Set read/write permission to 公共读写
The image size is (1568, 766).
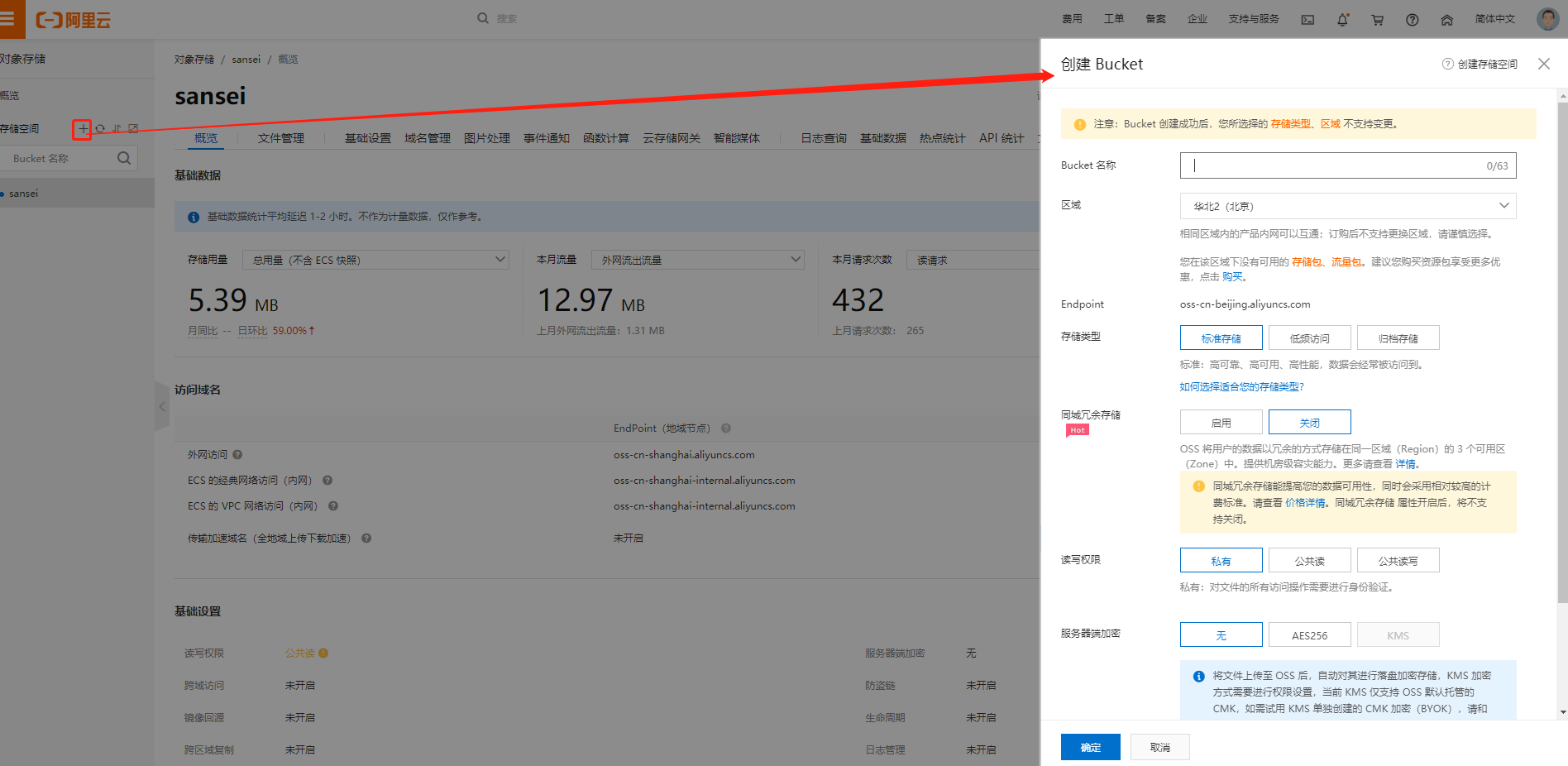coord(1398,561)
